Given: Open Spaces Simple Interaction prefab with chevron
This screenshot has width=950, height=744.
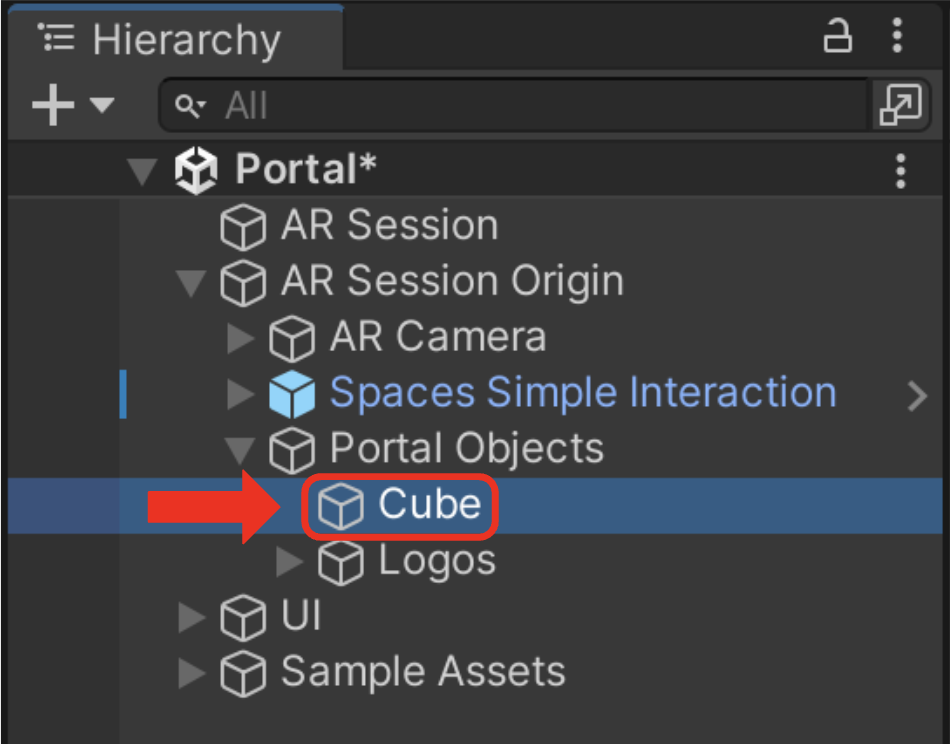Looking at the screenshot, I should [917, 396].
